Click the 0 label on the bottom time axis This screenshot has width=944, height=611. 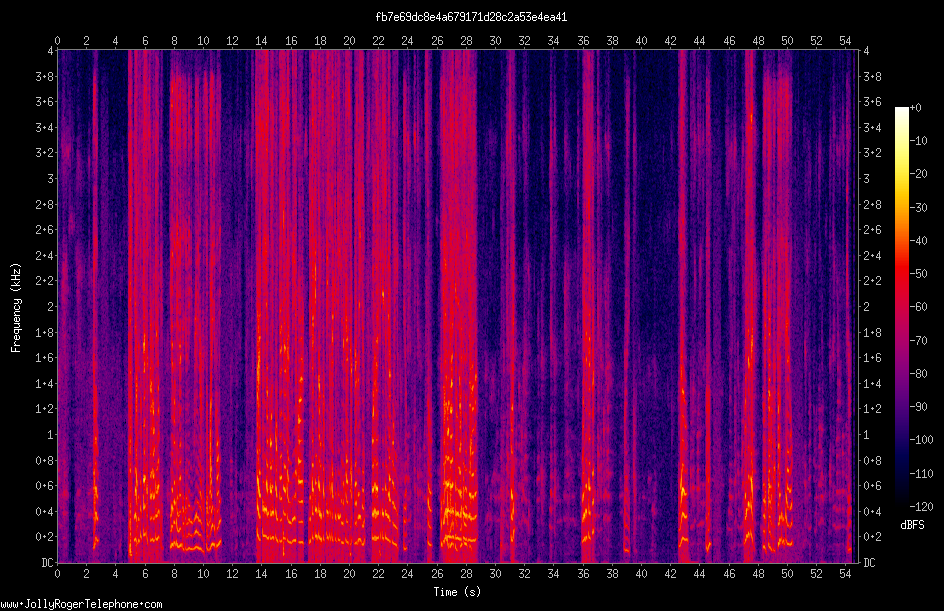[x=57, y=574]
